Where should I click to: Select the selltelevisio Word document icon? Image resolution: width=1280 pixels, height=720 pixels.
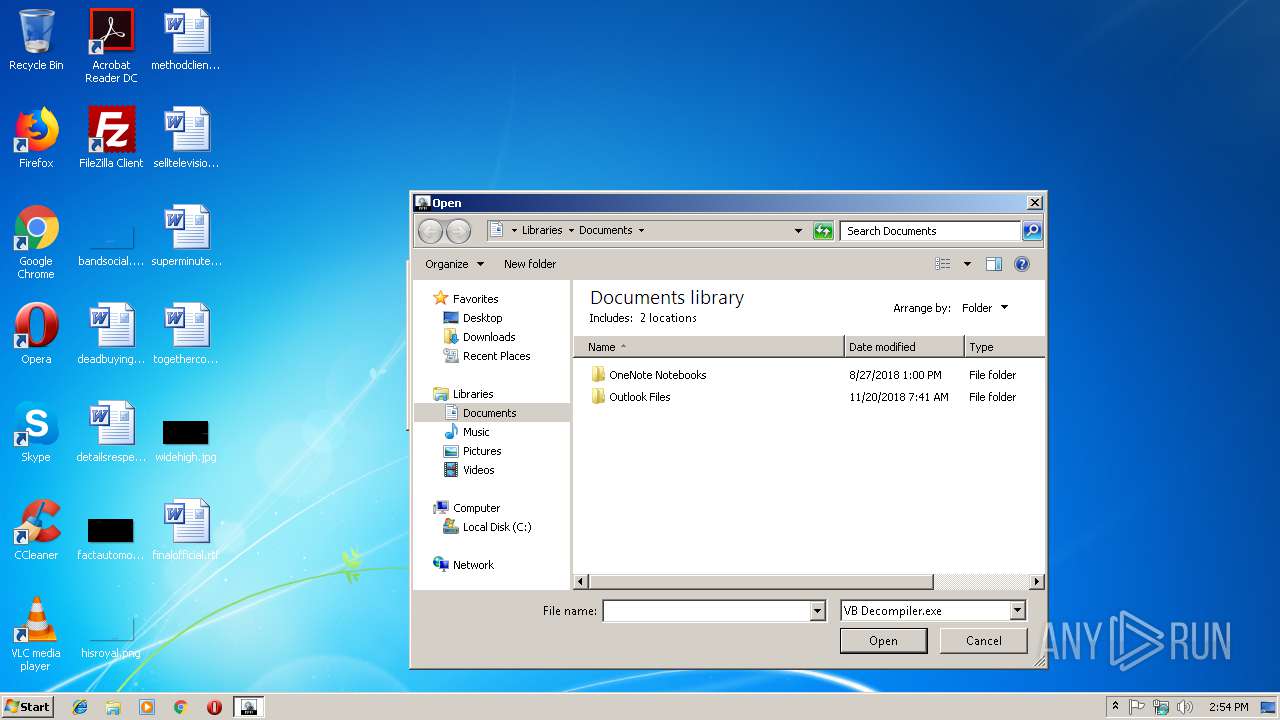(186, 138)
